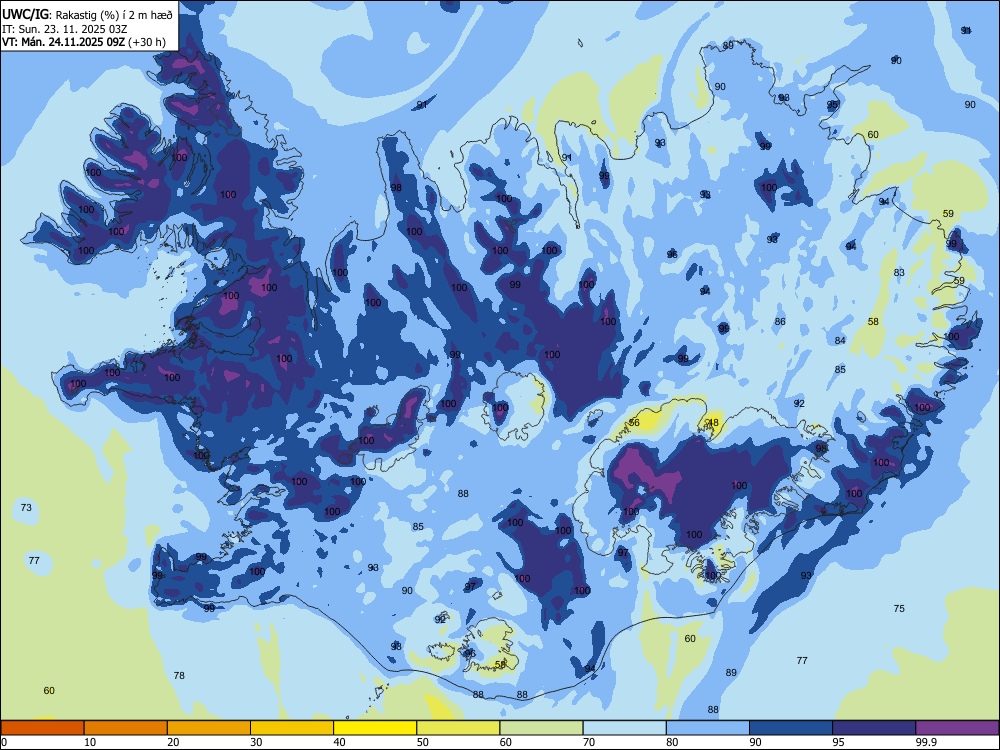Click the pale green 60–70 legend swatch

tap(541, 728)
